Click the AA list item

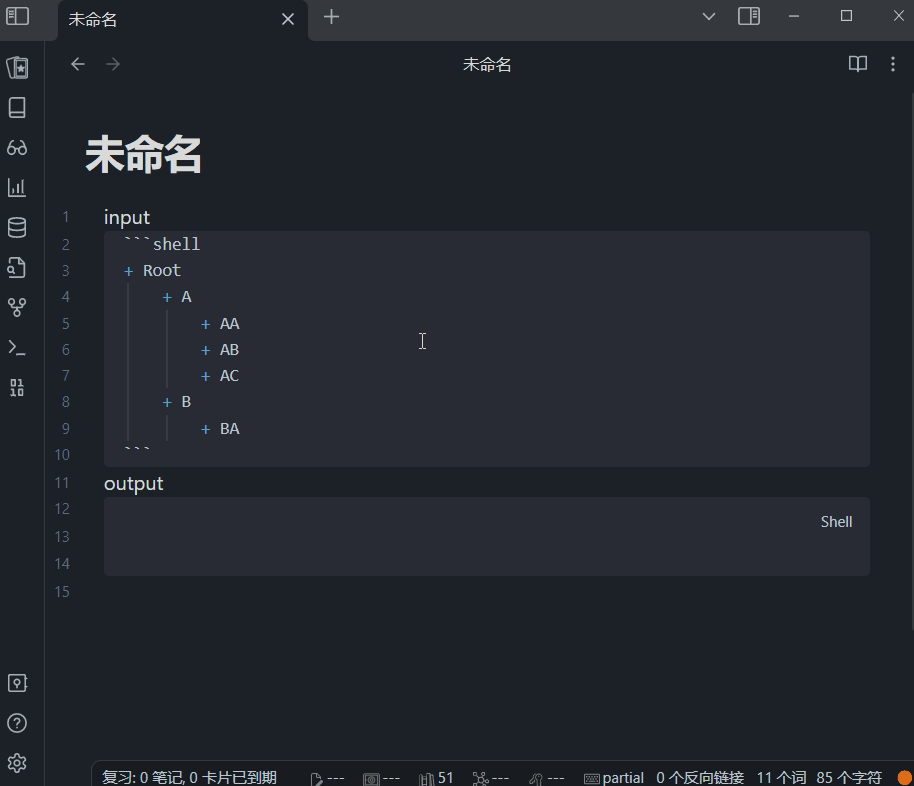pos(230,324)
